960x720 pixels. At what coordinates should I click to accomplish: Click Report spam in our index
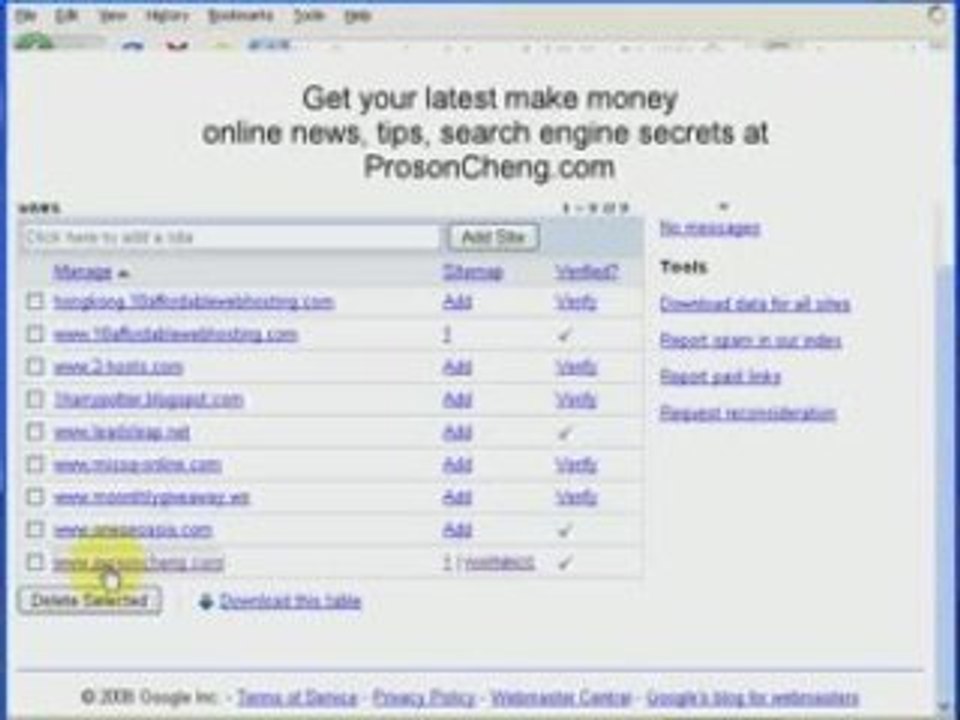(x=750, y=340)
